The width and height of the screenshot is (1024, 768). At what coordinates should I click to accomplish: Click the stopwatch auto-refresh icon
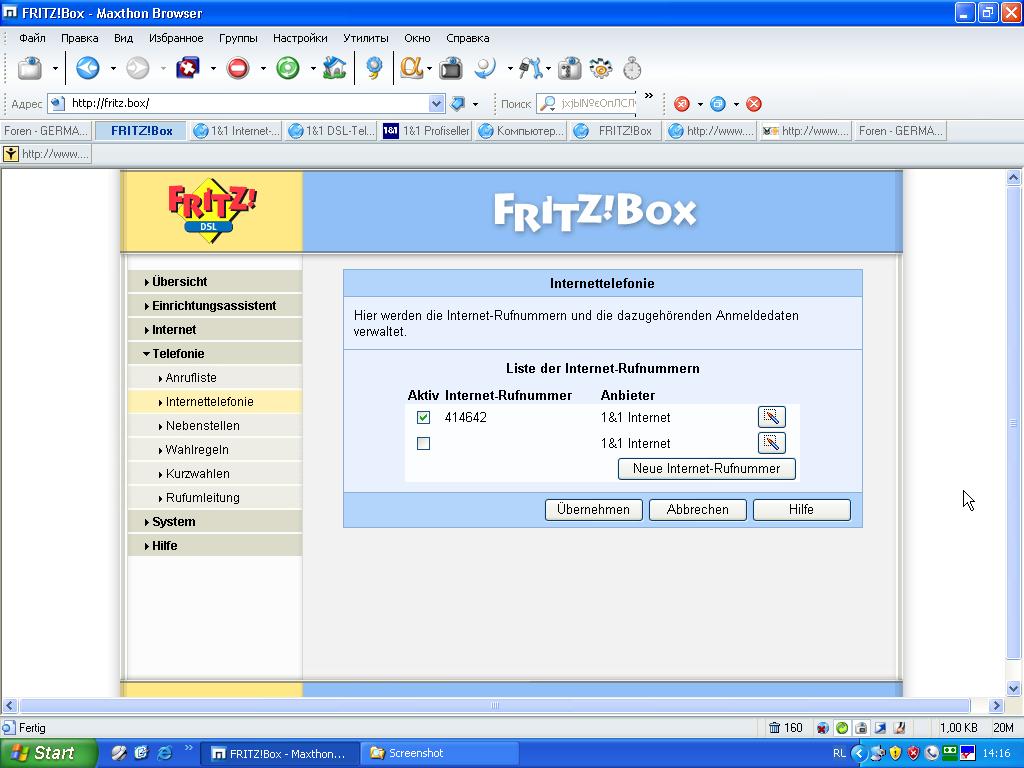(632, 68)
